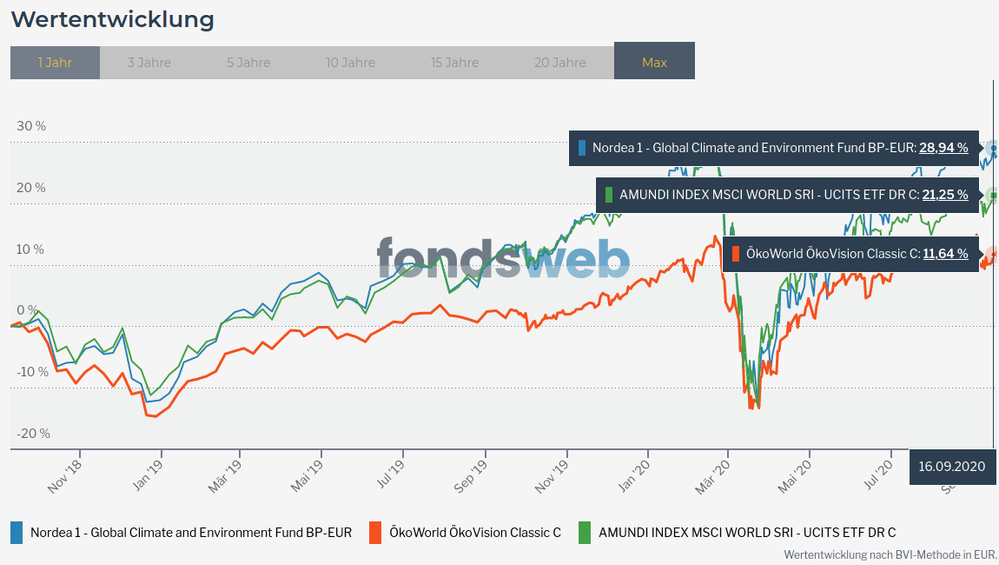Click the Wertentwicklung heading

tap(112, 19)
